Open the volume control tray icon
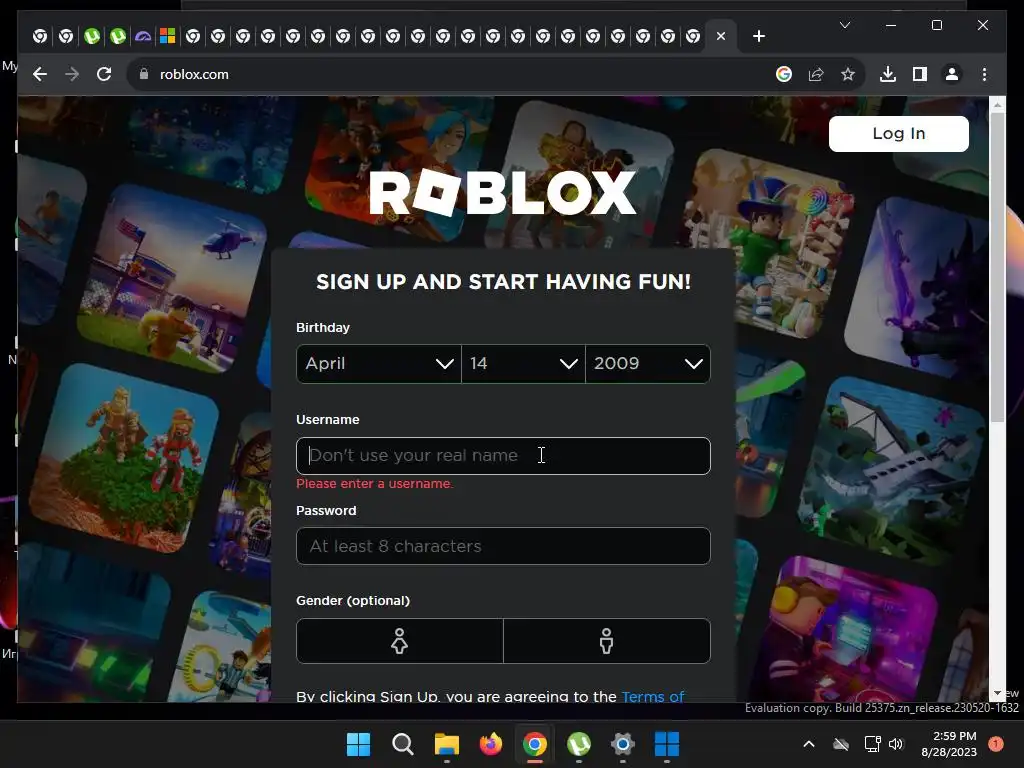This screenshot has width=1024, height=768. (896, 744)
